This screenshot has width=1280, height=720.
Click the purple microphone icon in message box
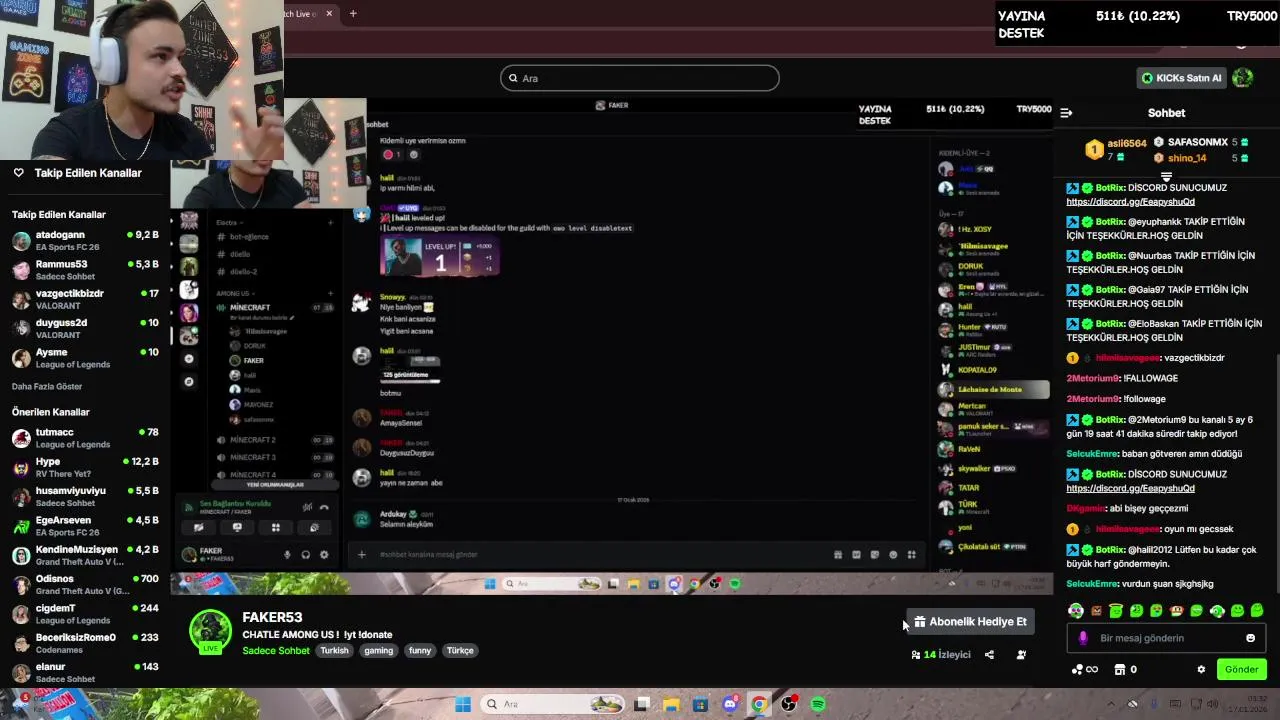[1082, 638]
